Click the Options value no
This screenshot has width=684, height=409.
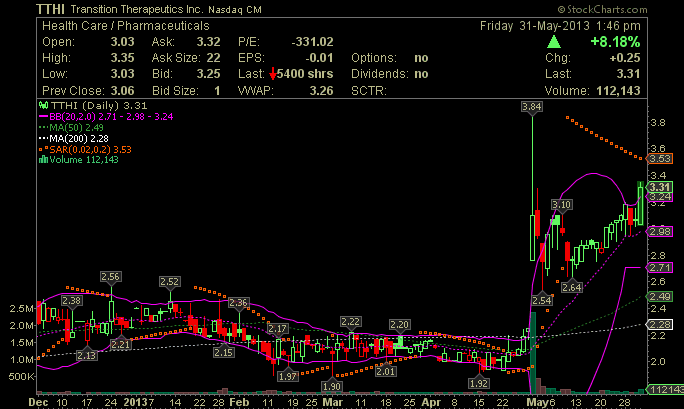pos(421,58)
